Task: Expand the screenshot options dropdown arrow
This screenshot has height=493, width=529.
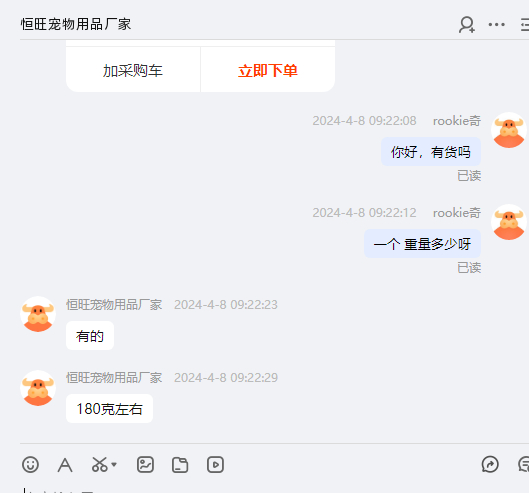Action: click(114, 464)
